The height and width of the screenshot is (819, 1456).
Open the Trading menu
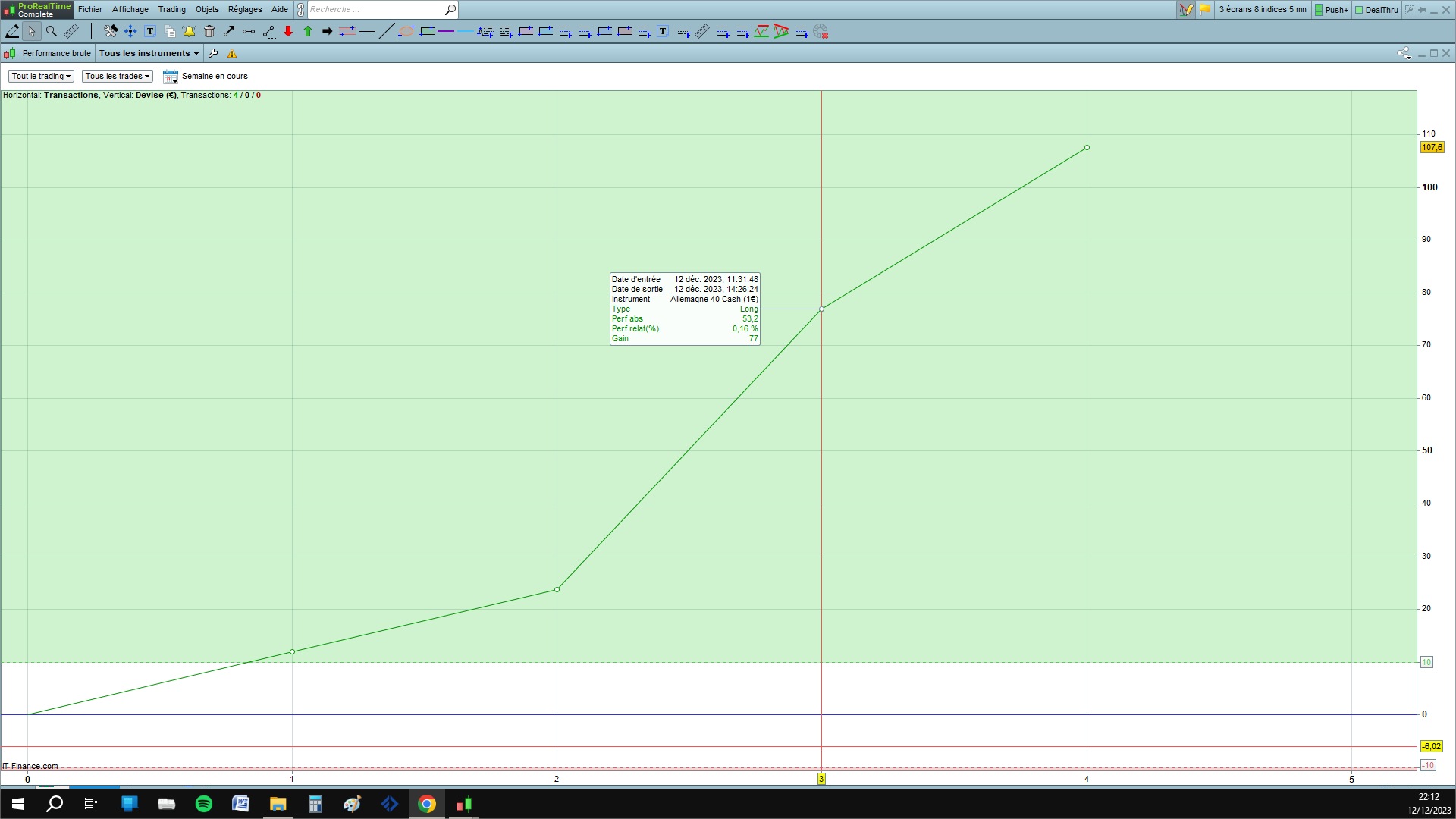tap(171, 9)
